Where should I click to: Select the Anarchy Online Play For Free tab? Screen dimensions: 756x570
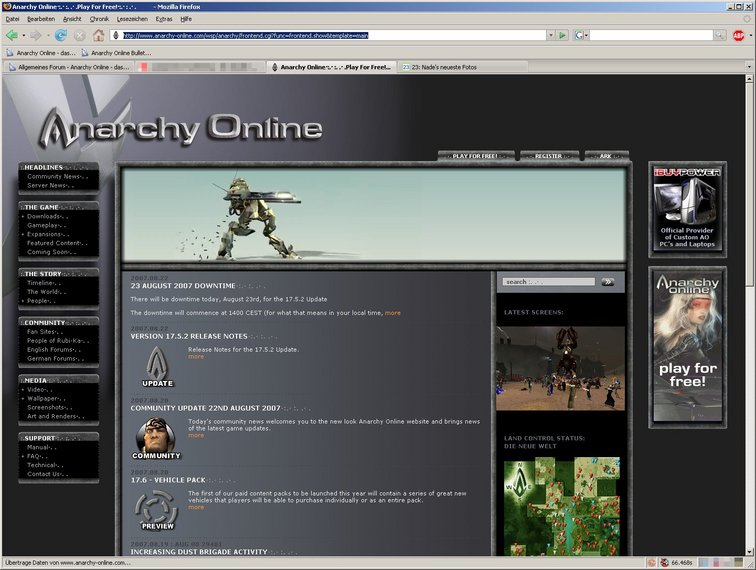tap(332, 67)
